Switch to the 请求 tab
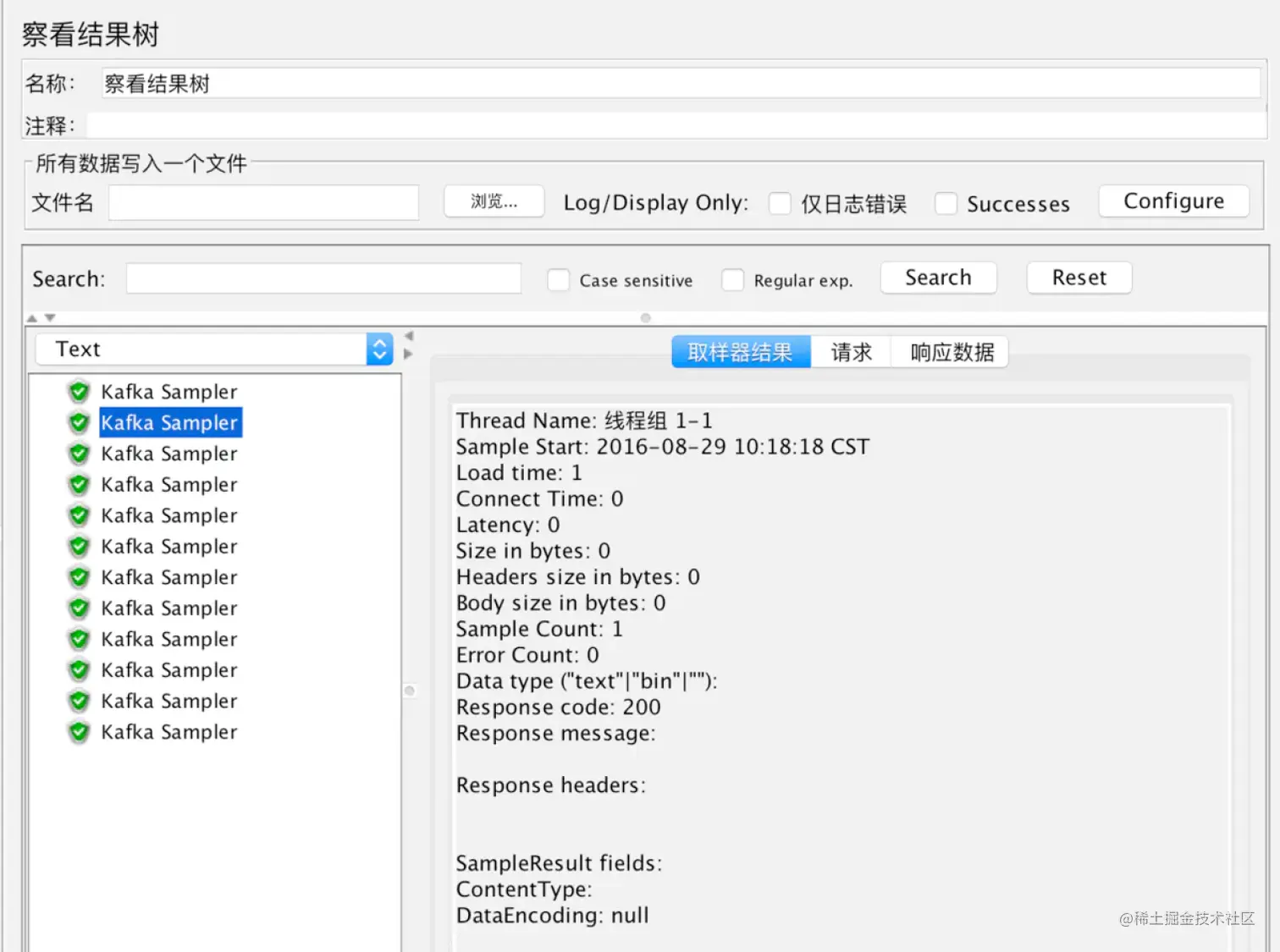Viewport: 1280px width, 952px height. [851, 351]
